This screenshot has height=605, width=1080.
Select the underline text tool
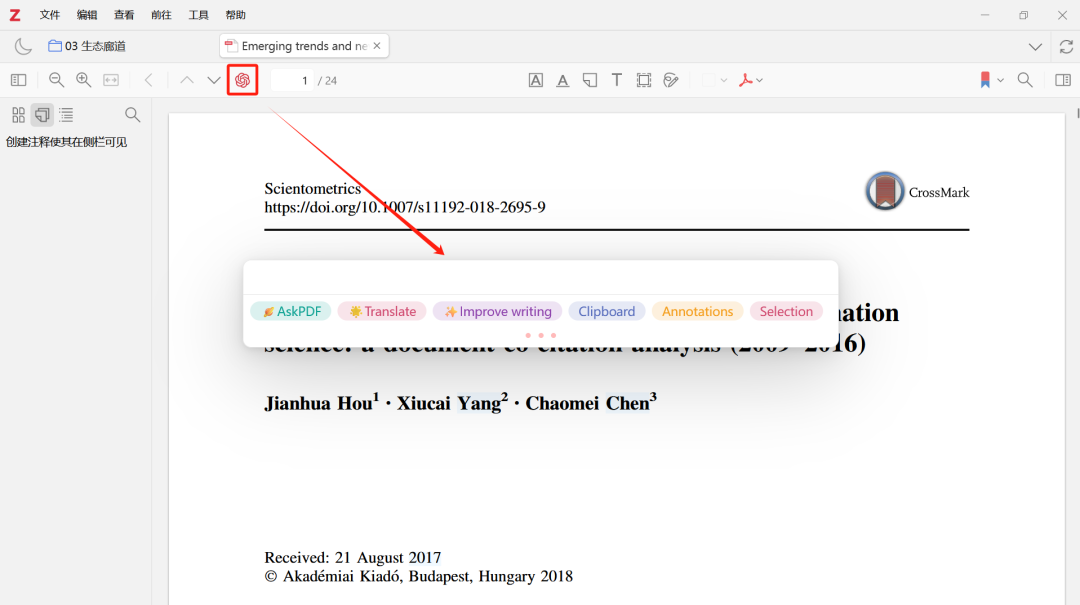[x=563, y=80]
